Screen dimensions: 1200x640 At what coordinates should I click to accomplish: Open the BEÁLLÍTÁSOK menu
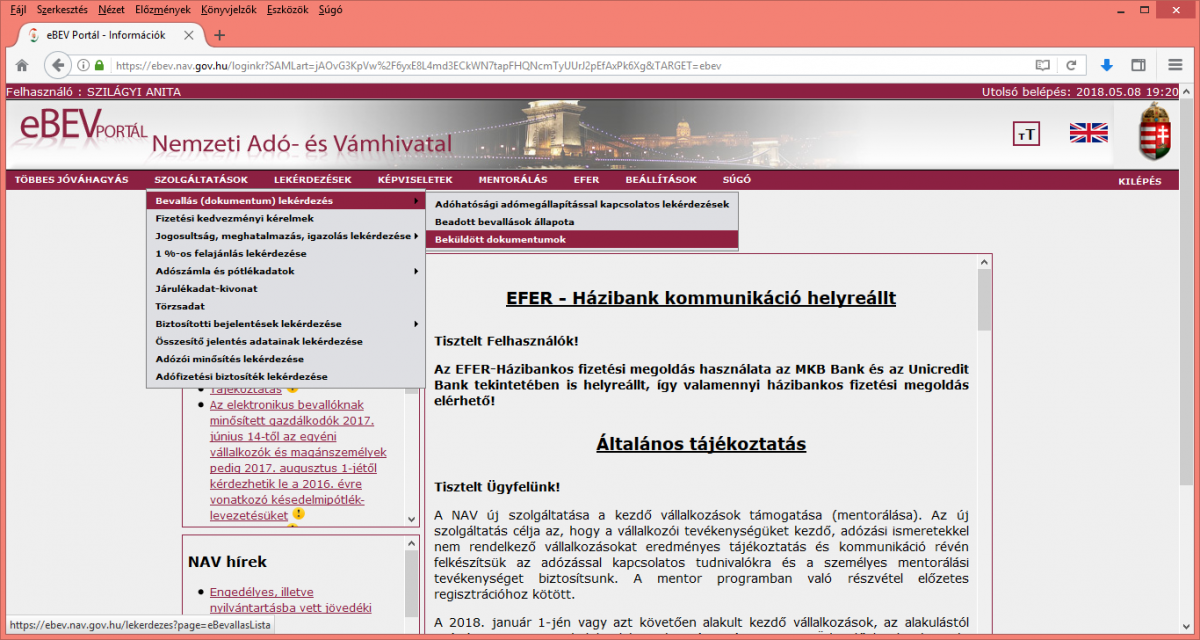[661, 180]
